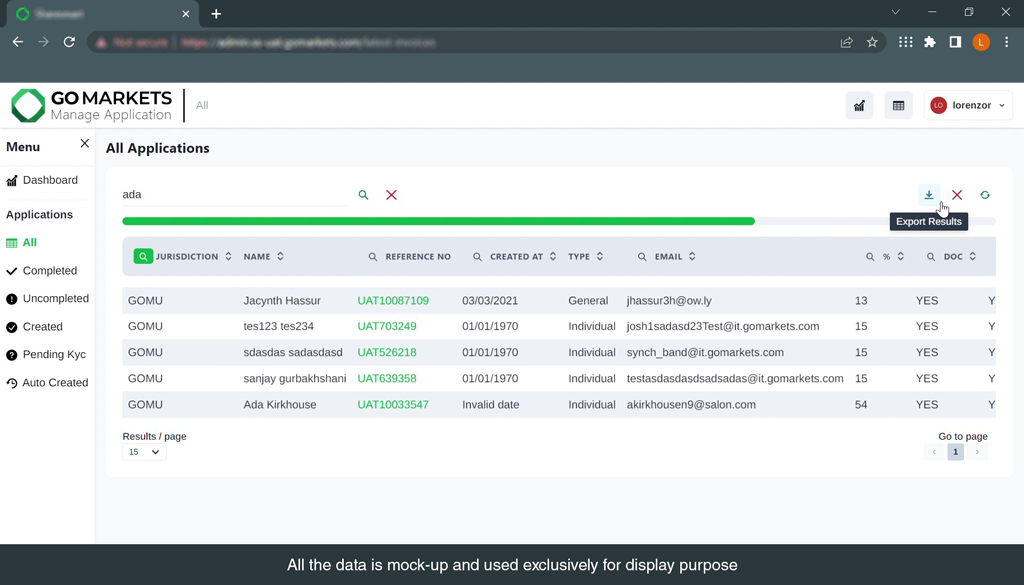Image resolution: width=1024 pixels, height=585 pixels.
Task: Click percent column search icon
Action: coord(870,257)
